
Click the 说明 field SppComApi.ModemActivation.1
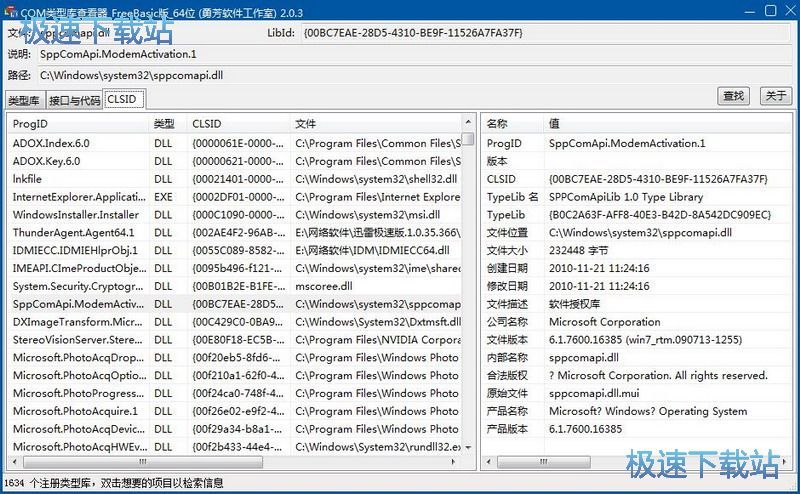coord(414,54)
